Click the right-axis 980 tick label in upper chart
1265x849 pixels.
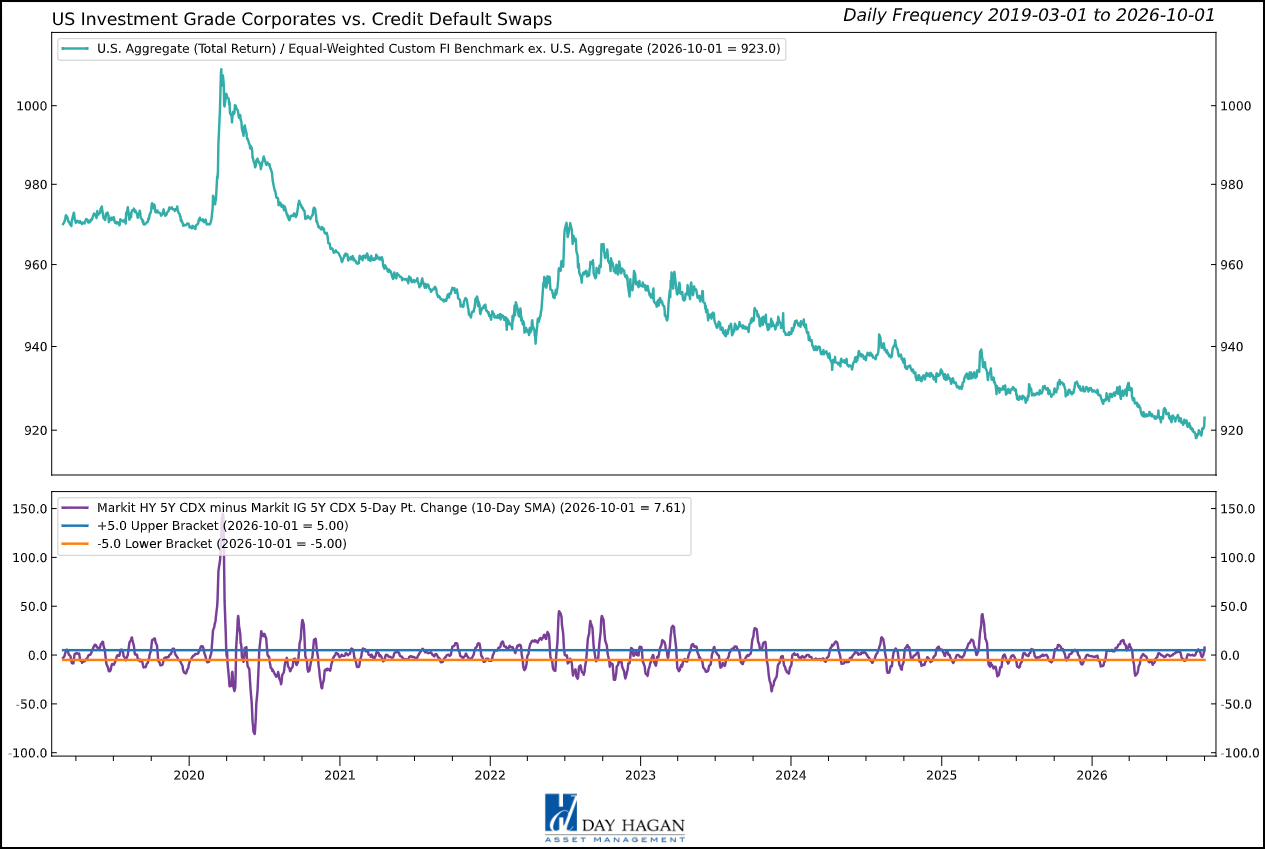[1234, 184]
